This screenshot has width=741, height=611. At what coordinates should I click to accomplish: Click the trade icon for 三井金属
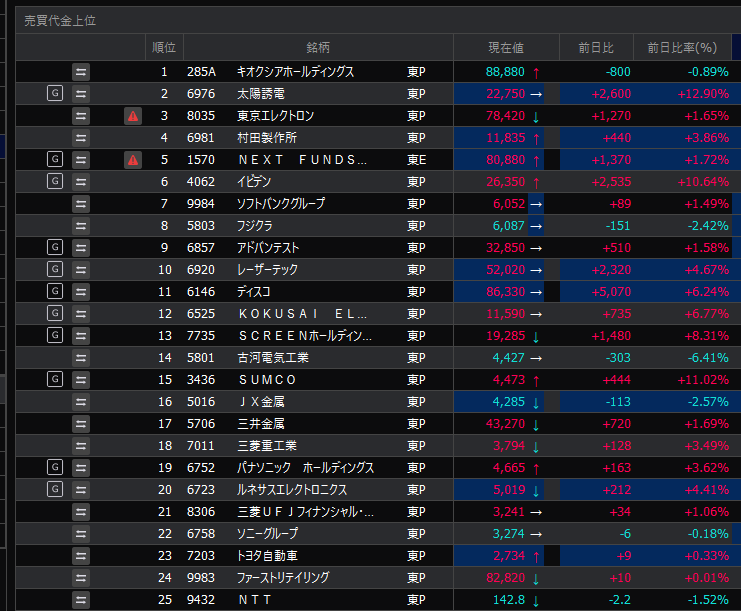point(81,424)
